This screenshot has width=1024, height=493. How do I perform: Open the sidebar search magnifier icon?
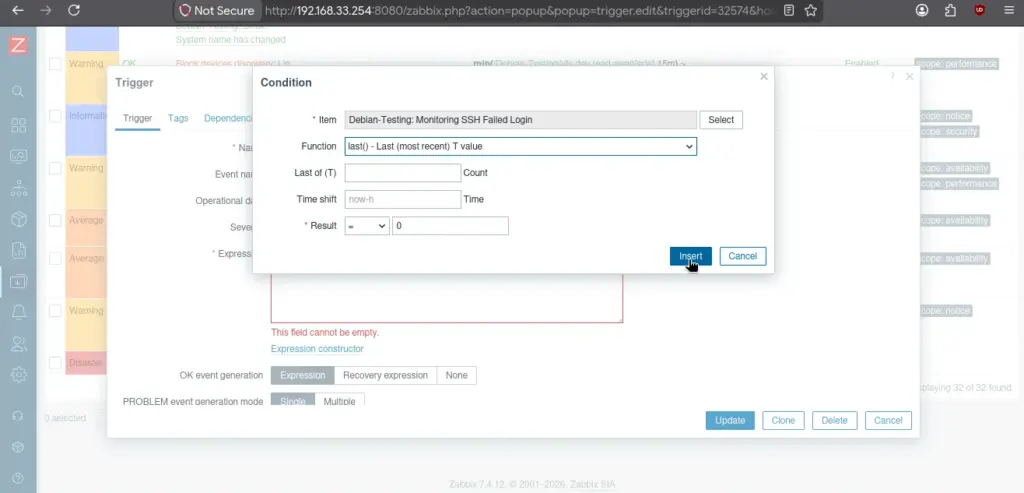click(18, 91)
